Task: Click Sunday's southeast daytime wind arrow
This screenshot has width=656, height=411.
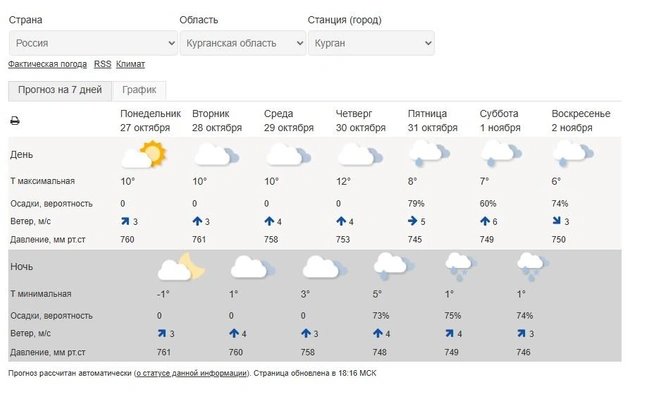Action: [556, 220]
